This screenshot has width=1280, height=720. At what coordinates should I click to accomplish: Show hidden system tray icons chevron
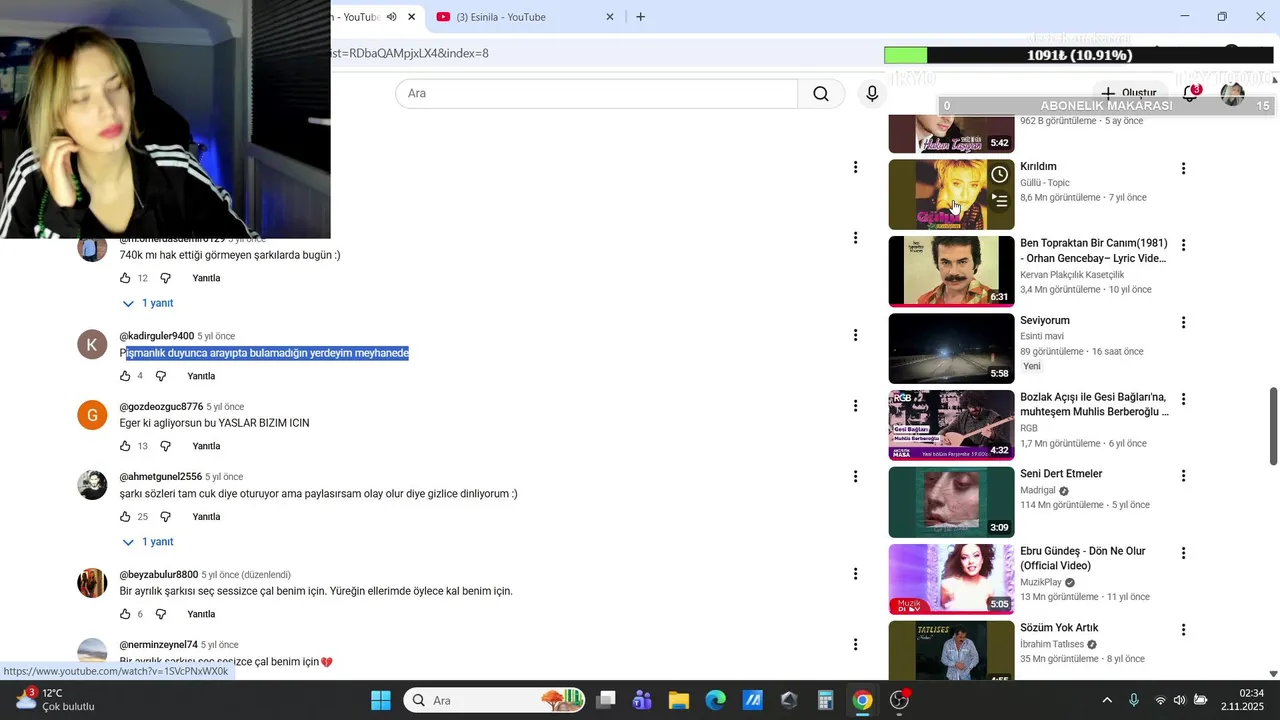point(1107,700)
